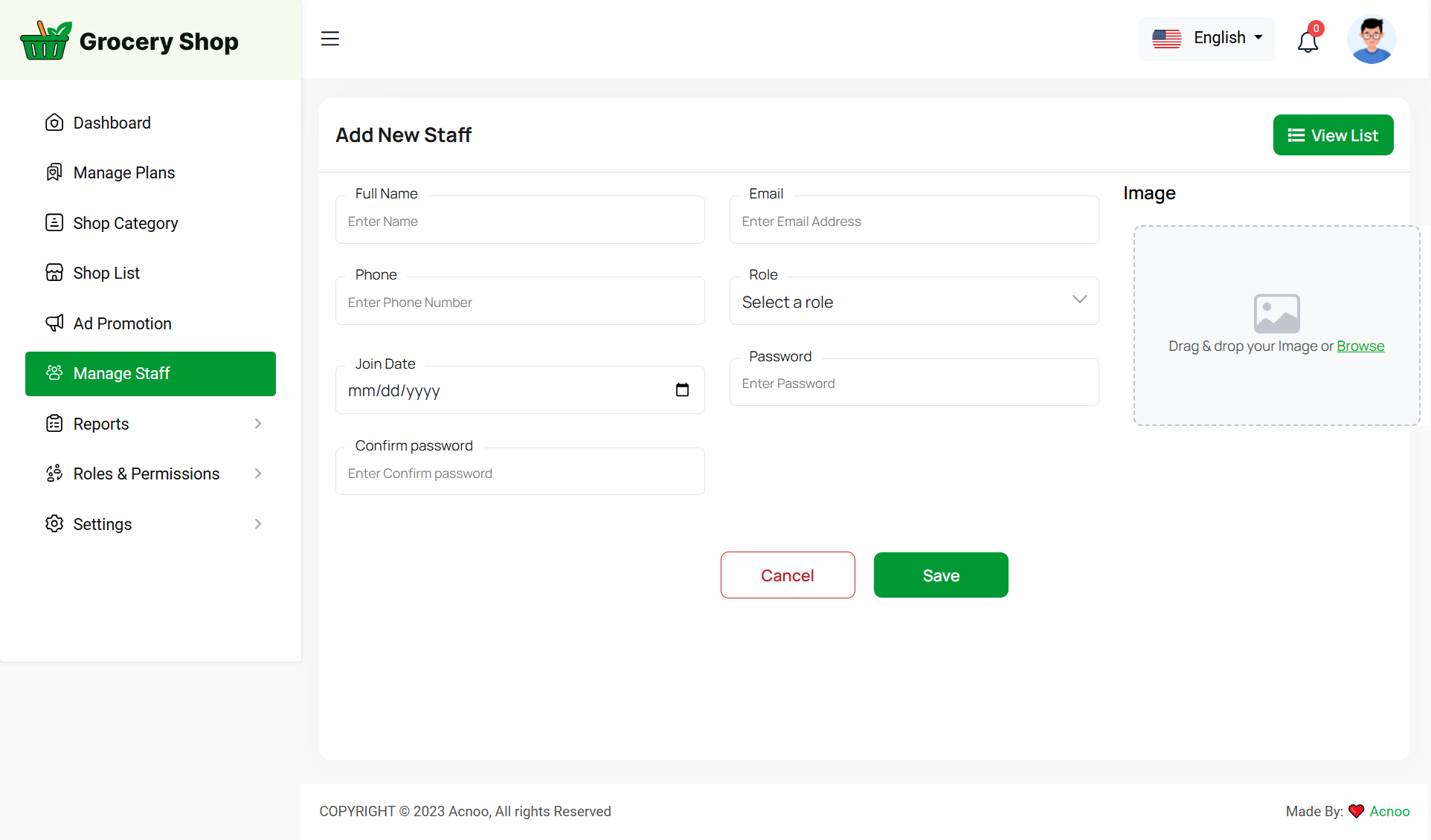Open the notification bell
This screenshot has height=840, width=1431.
[1308, 41]
